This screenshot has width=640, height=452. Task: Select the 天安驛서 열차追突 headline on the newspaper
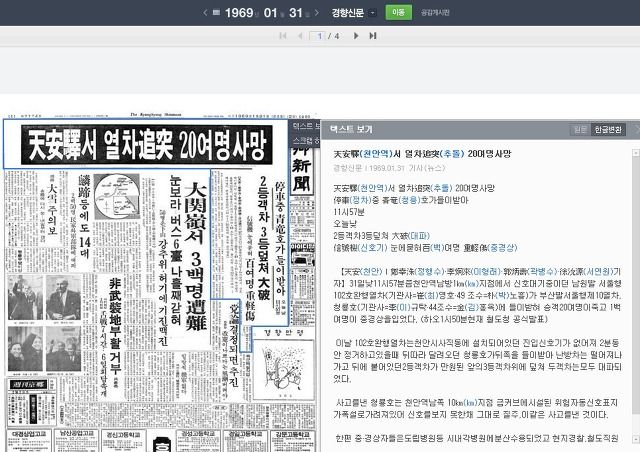[147, 145]
